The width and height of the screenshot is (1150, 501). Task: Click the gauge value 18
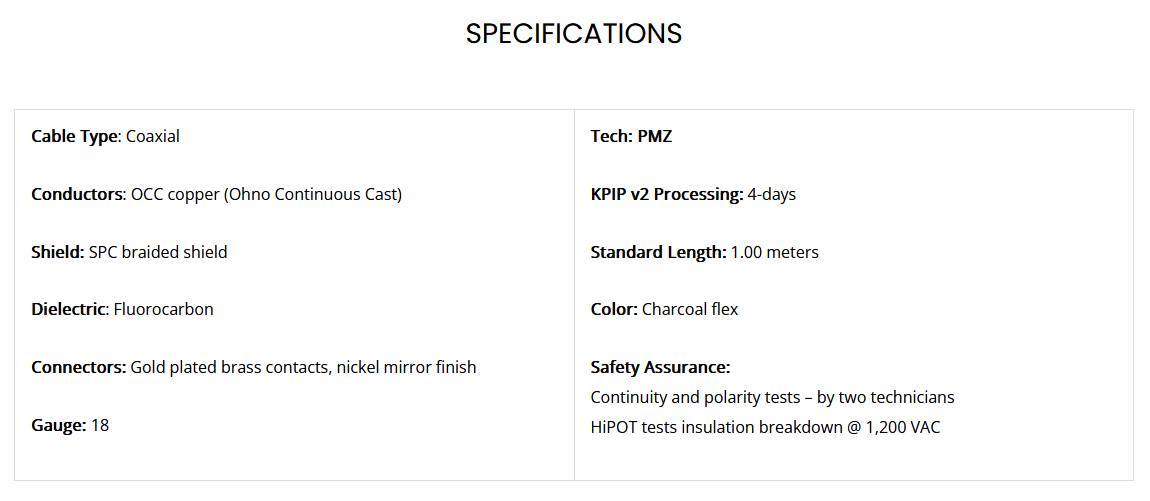pyautogui.click(x=100, y=425)
